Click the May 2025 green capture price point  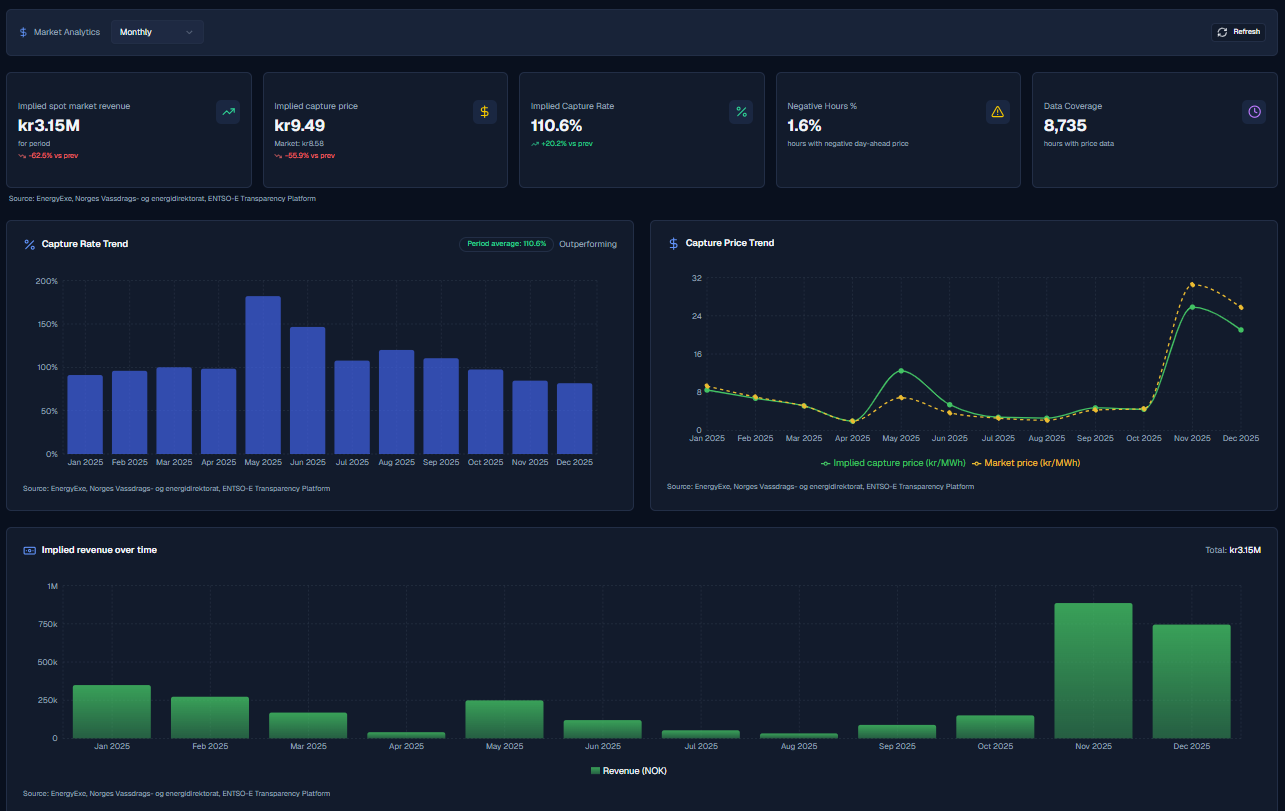pos(901,371)
